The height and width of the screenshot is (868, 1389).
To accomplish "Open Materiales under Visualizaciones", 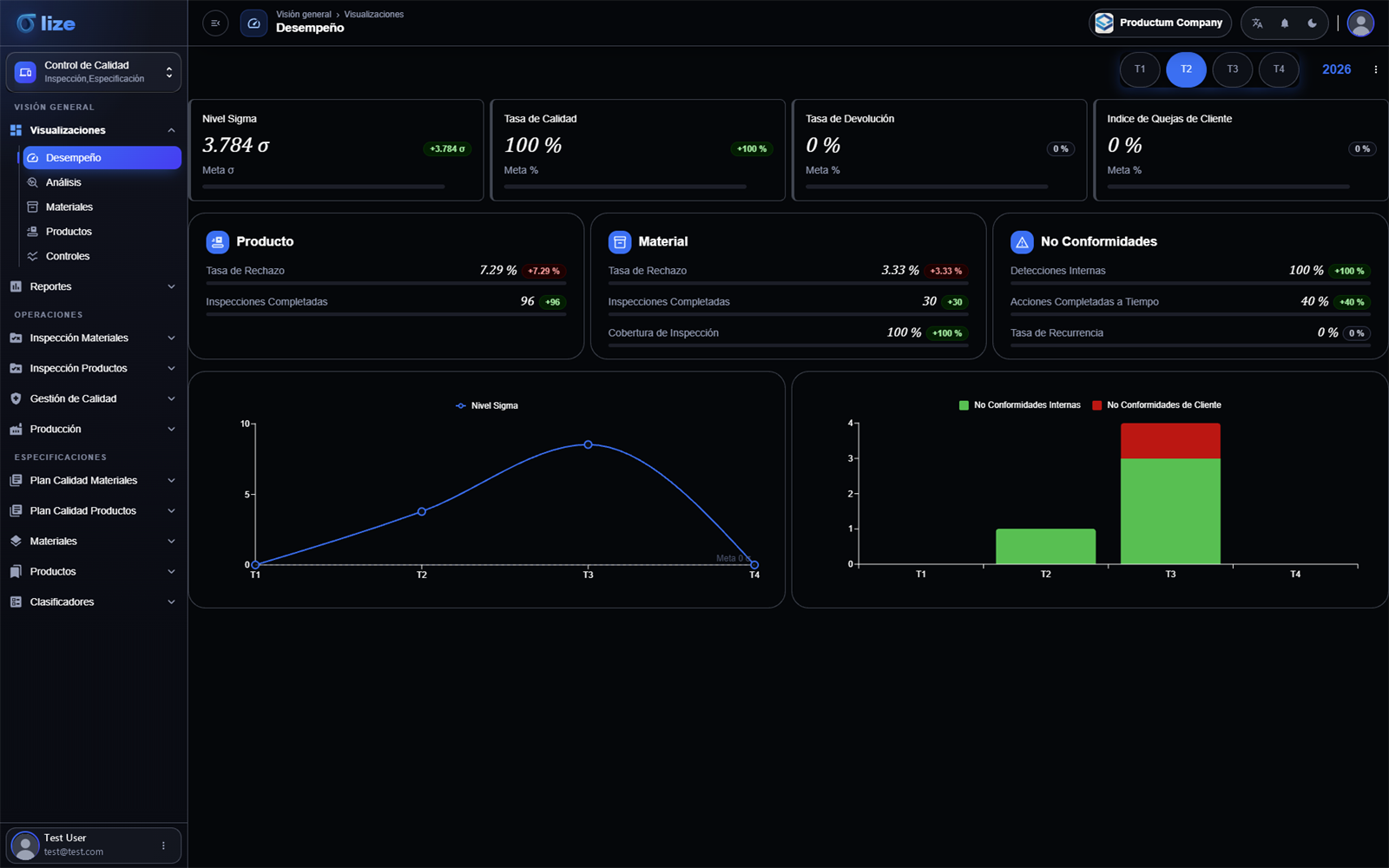I will tap(102, 207).
